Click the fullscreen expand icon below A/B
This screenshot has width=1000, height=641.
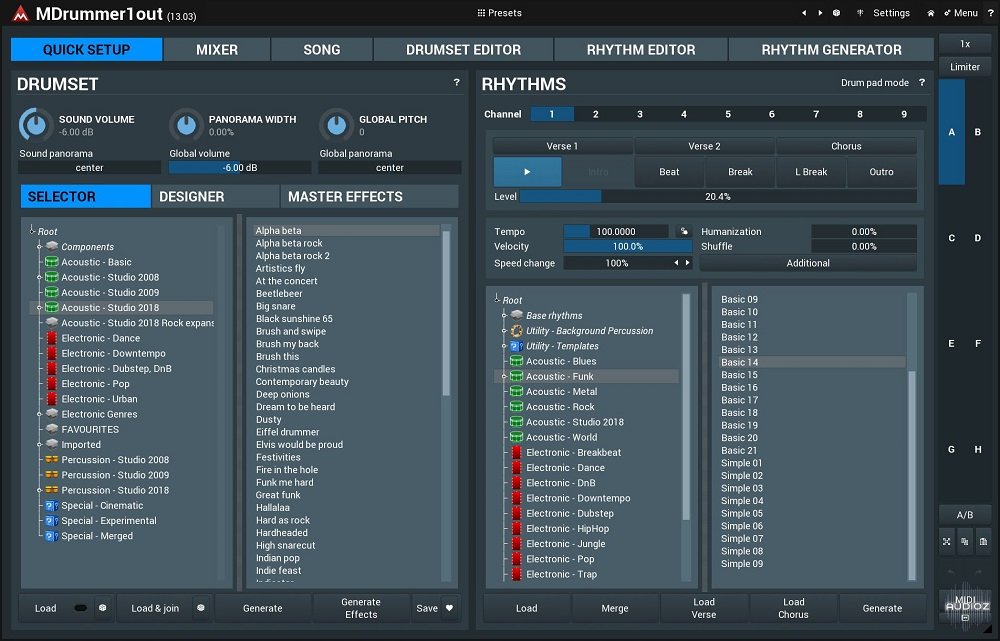pos(946,542)
